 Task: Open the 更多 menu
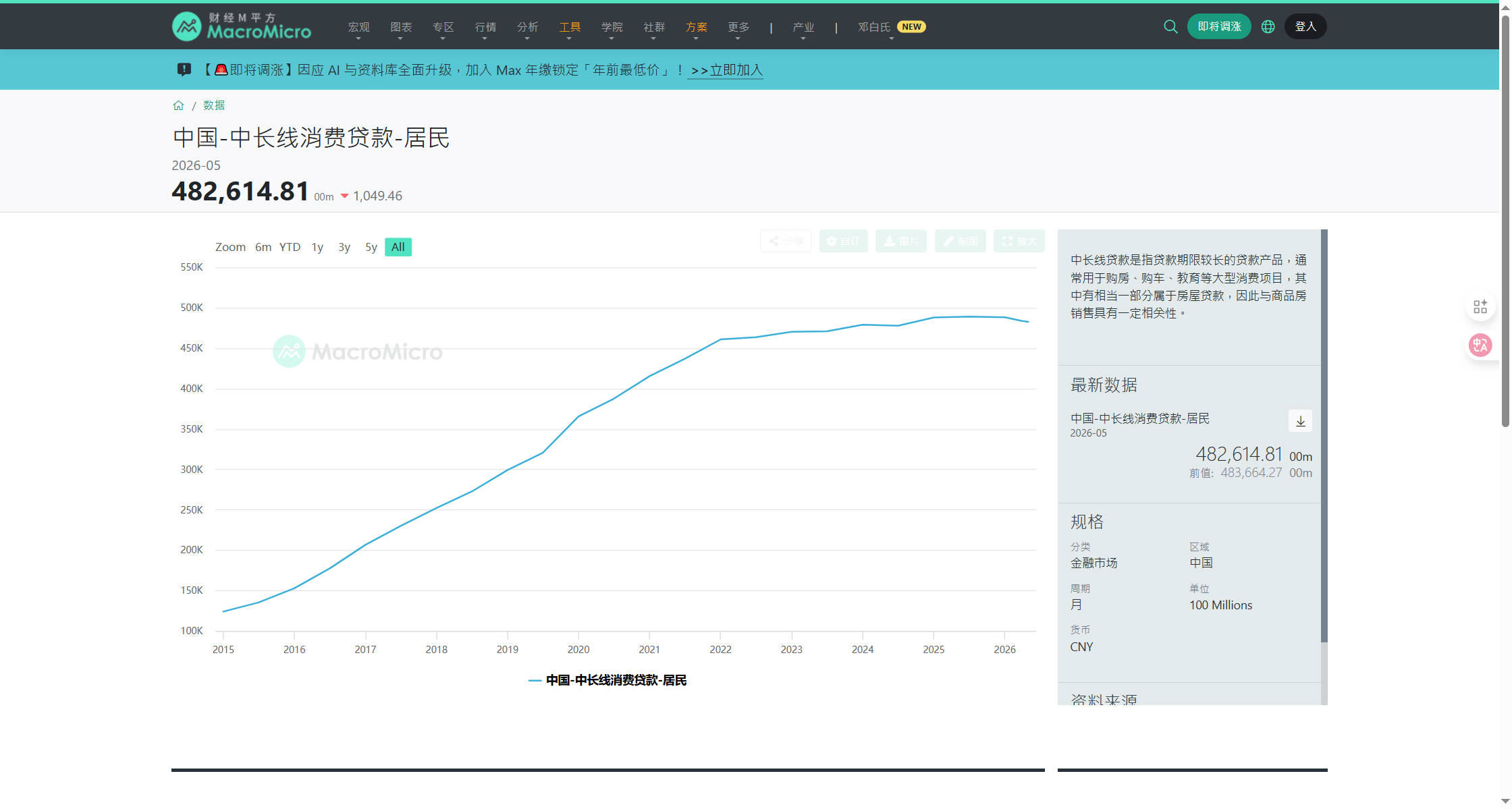[x=738, y=27]
